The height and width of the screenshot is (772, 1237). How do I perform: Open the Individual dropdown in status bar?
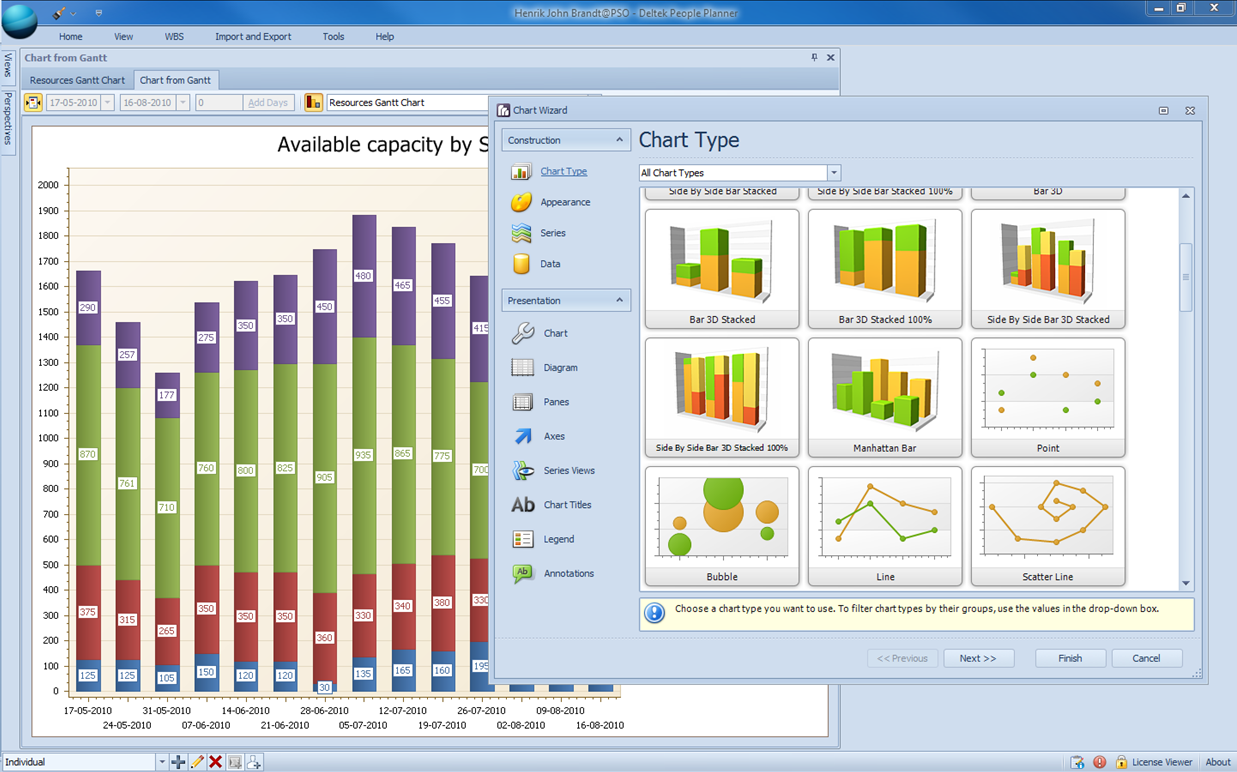tap(161, 762)
